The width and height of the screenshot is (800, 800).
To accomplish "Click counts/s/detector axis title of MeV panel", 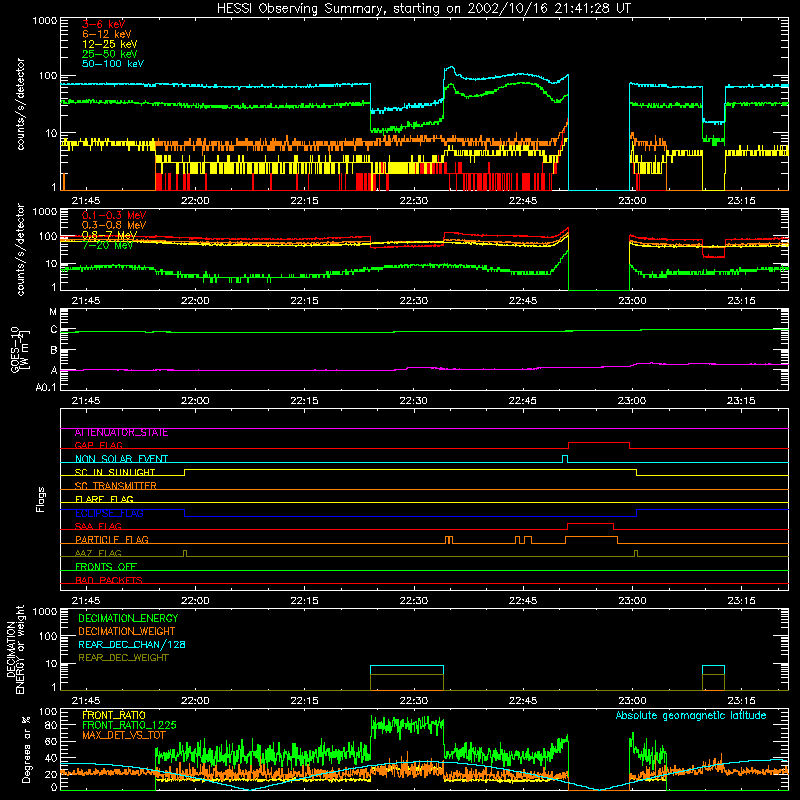I will [20, 249].
